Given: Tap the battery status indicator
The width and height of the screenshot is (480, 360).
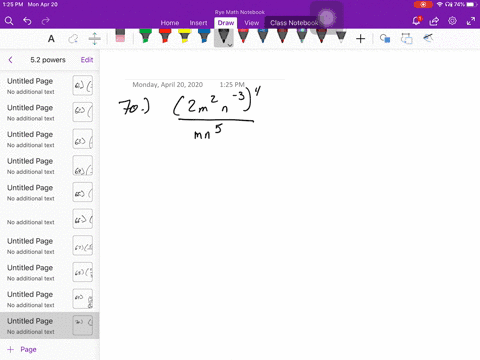Looking at the screenshot, I should pyautogui.click(x=471, y=4).
